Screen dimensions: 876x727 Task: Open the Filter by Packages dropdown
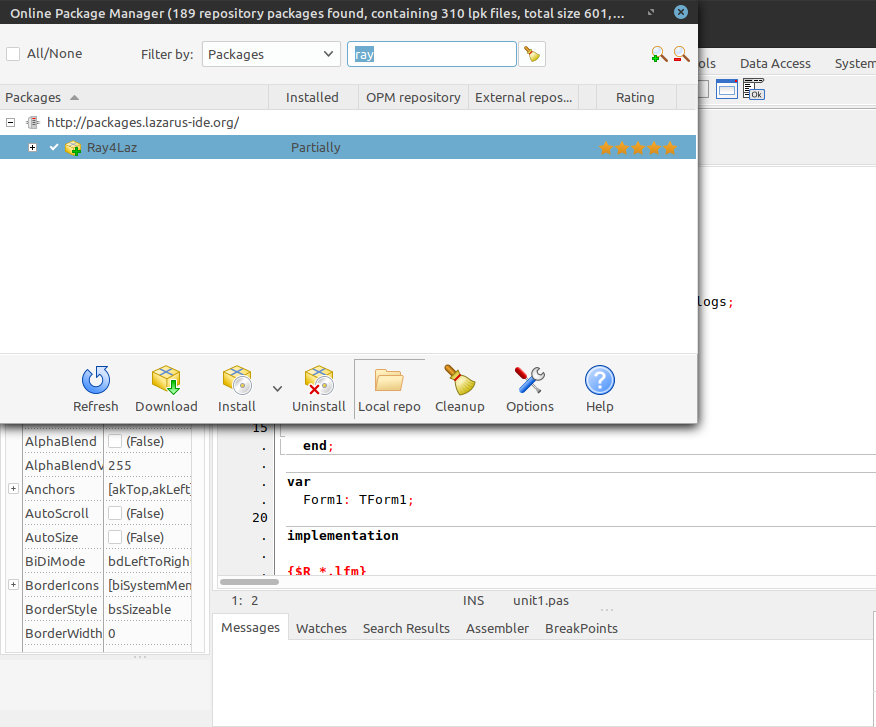click(x=271, y=54)
